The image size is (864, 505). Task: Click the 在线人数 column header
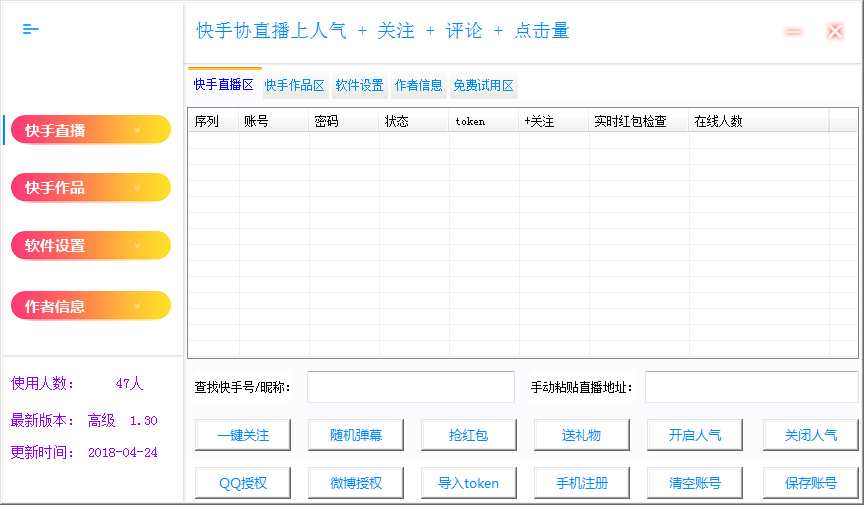click(x=759, y=121)
